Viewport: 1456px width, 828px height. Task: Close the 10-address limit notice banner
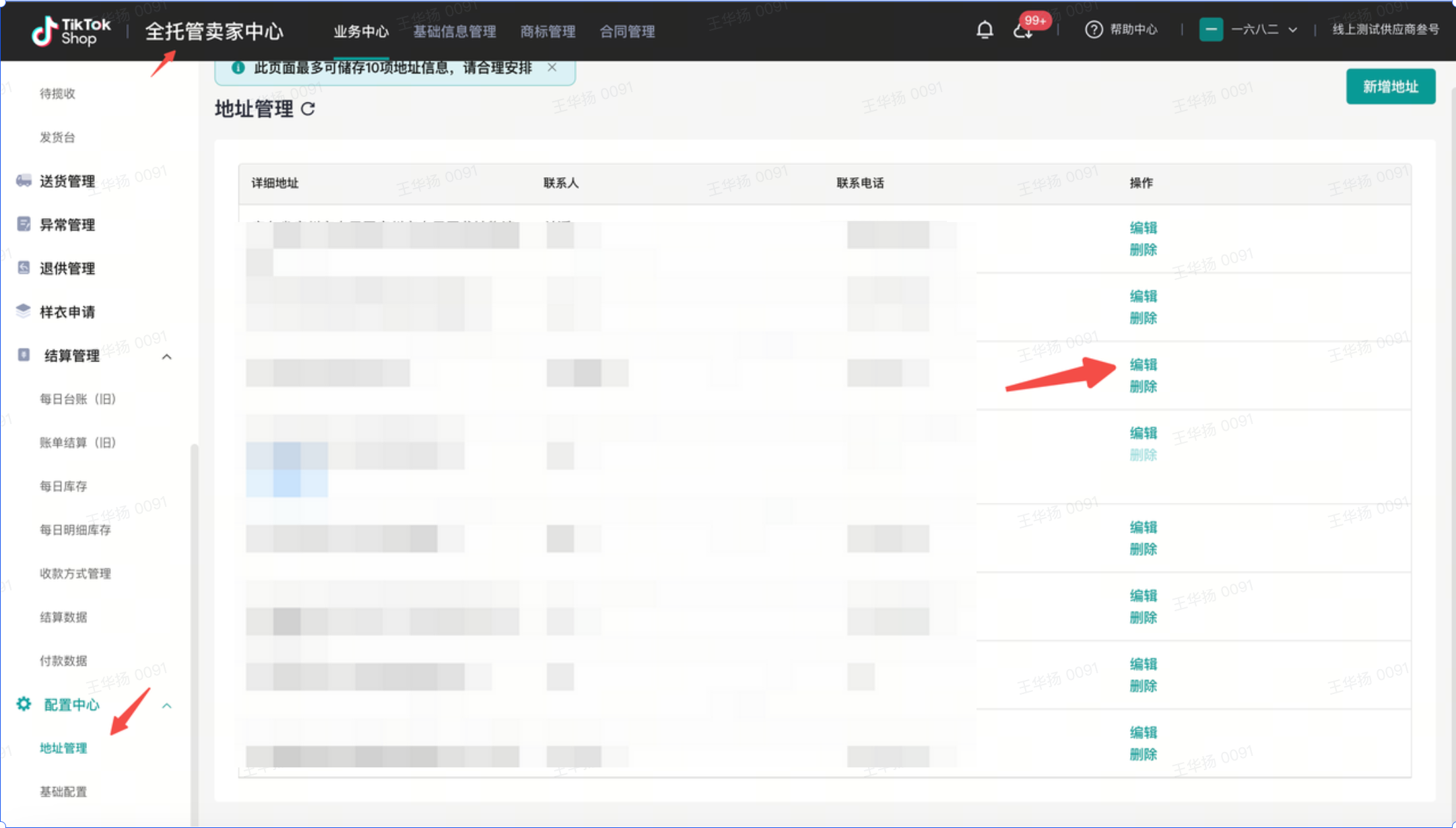pyautogui.click(x=552, y=67)
